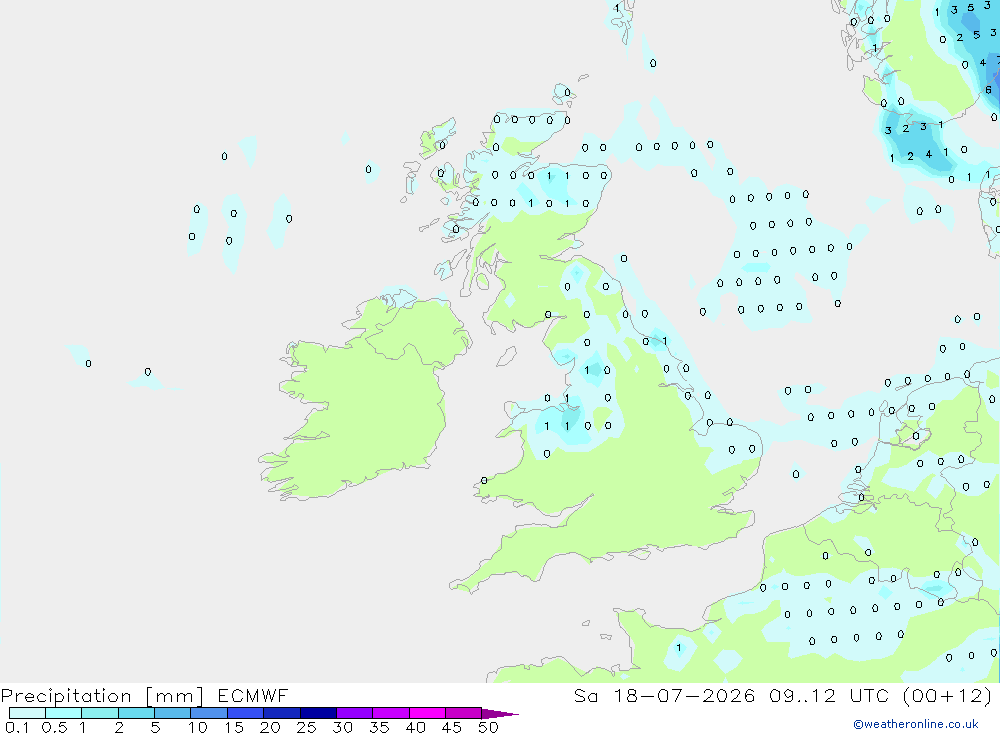Click the legend scale value '25'
This screenshot has width=1000, height=733.
pyautogui.click(x=307, y=727)
